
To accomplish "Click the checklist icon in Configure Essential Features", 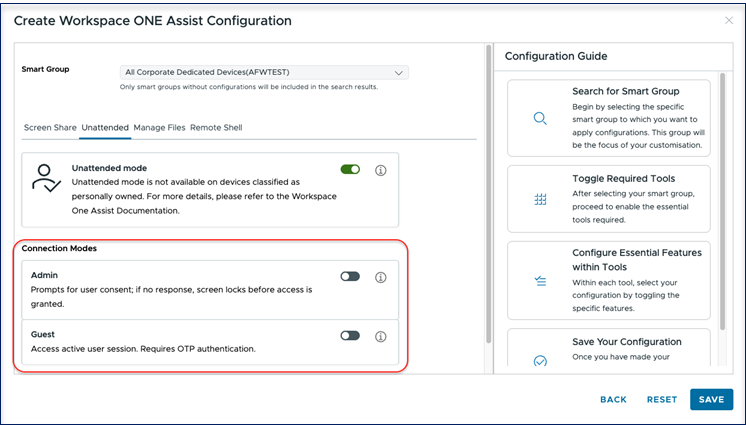I will click(540, 281).
